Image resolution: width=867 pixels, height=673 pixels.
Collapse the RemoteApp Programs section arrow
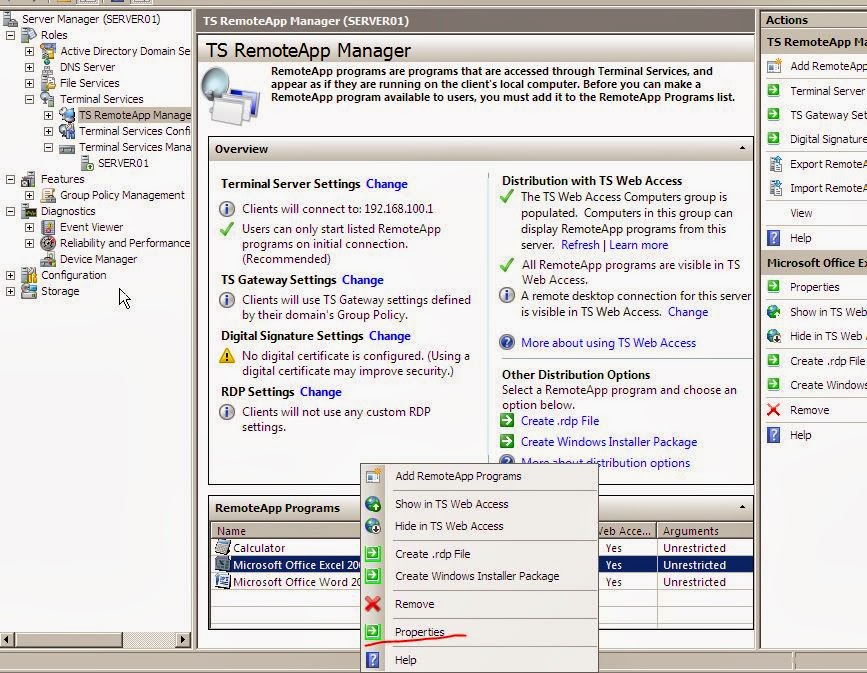pos(742,507)
